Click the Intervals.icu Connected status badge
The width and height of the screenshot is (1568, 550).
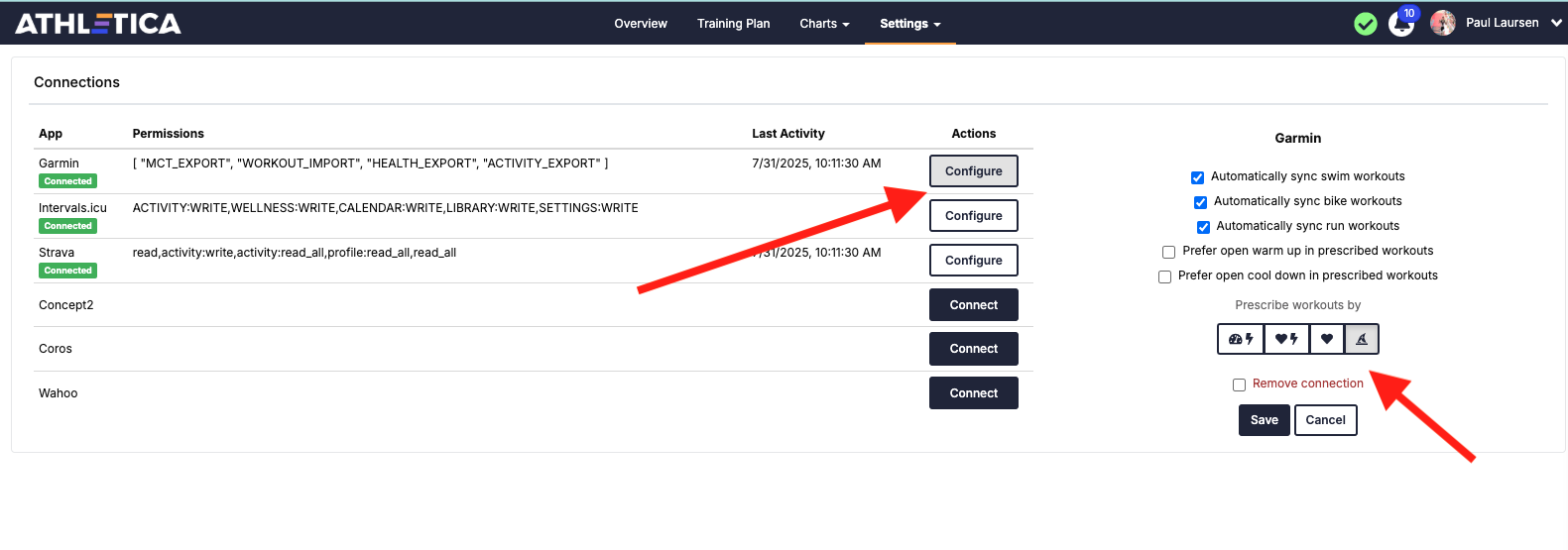coord(67,226)
